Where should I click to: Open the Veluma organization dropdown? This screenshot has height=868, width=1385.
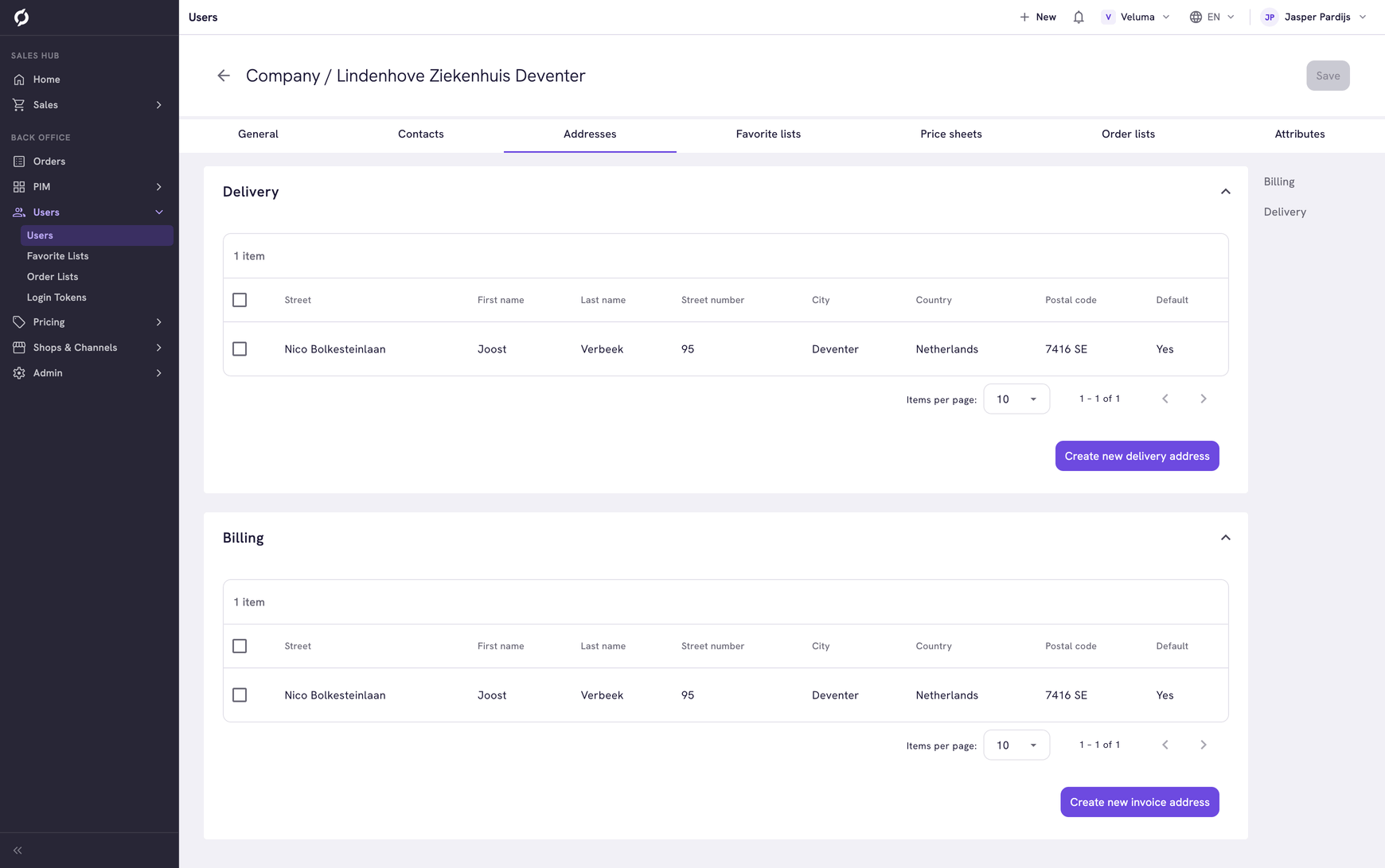(x=1136, y=17)
